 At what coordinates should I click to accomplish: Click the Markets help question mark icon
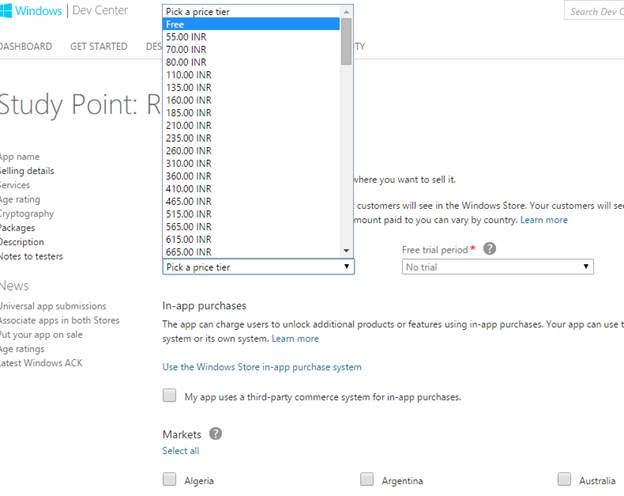click(215, 434)
